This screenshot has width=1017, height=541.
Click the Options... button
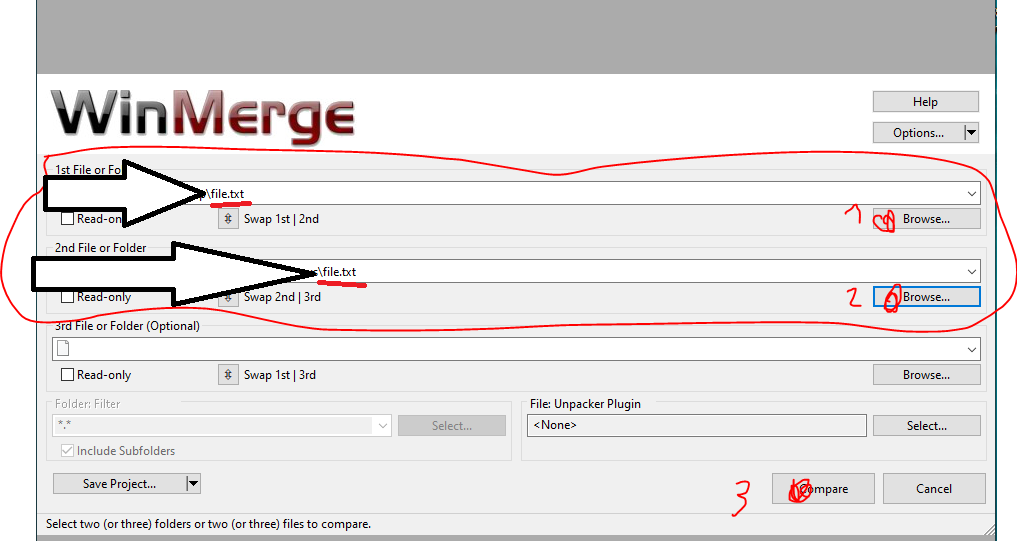point(918,132)
